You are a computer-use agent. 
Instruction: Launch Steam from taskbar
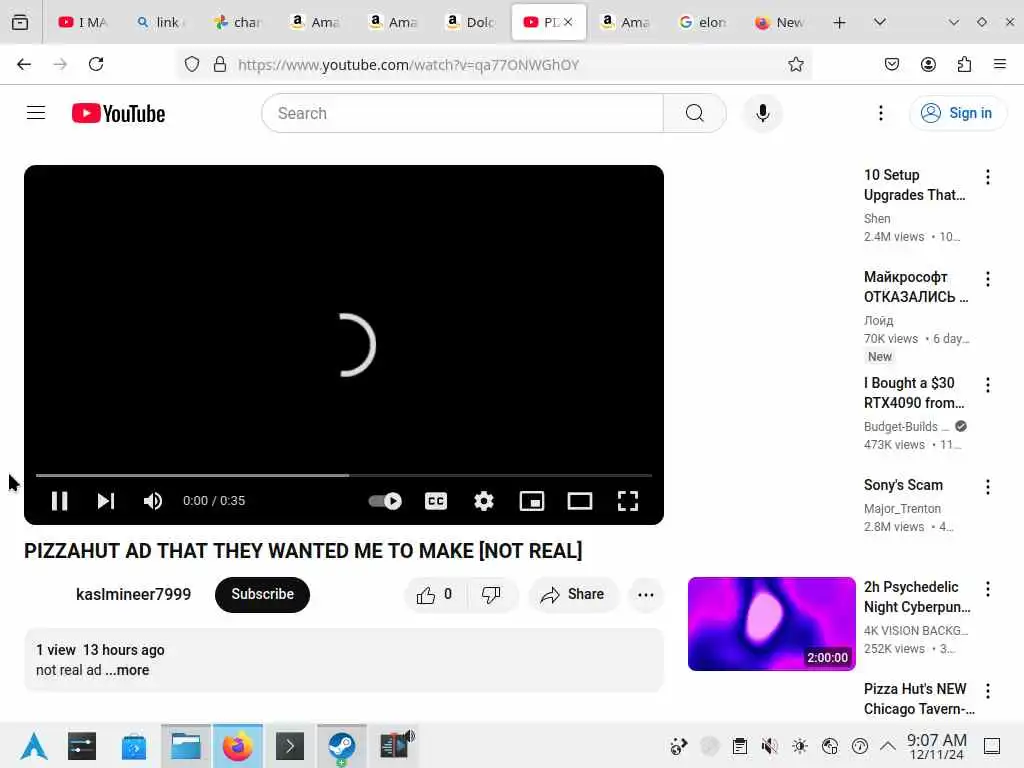(x=342, y=746)
